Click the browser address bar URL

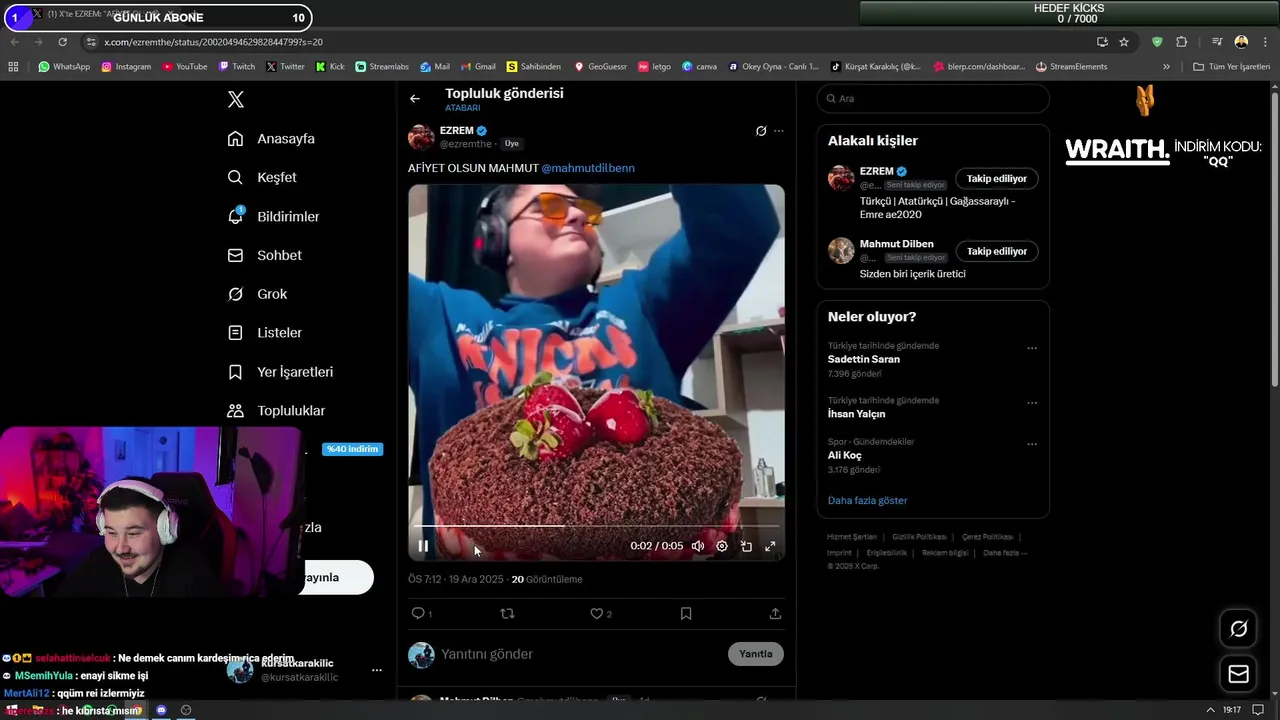(213, 42)
